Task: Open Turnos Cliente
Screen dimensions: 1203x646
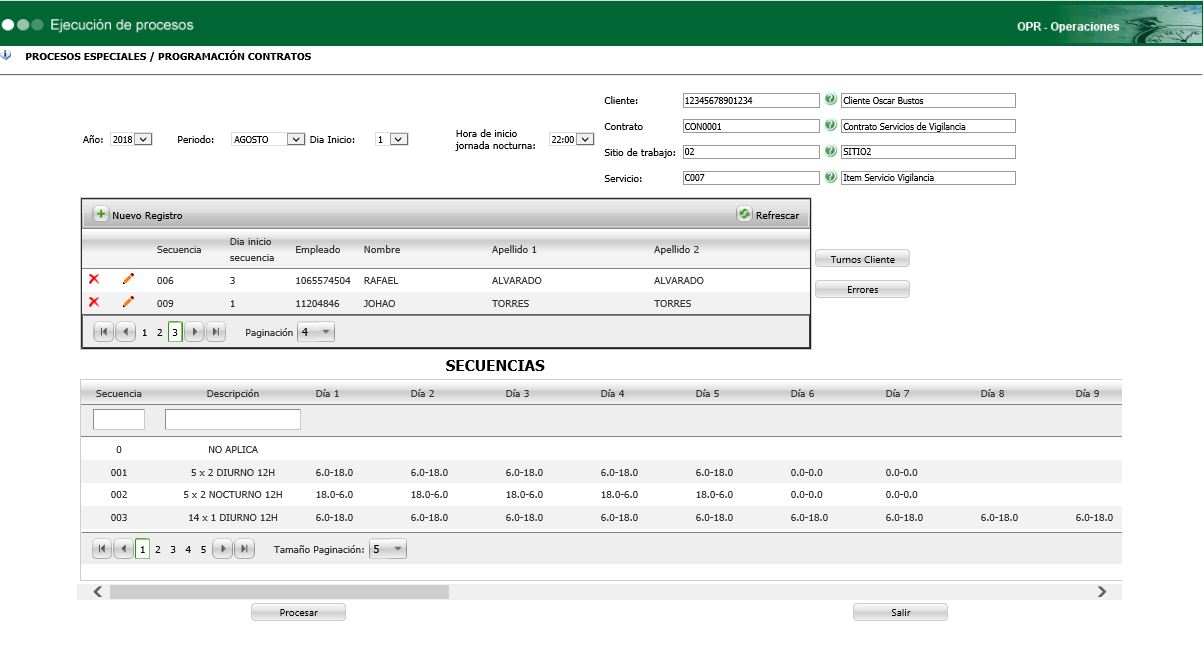Action: [863, 259]
